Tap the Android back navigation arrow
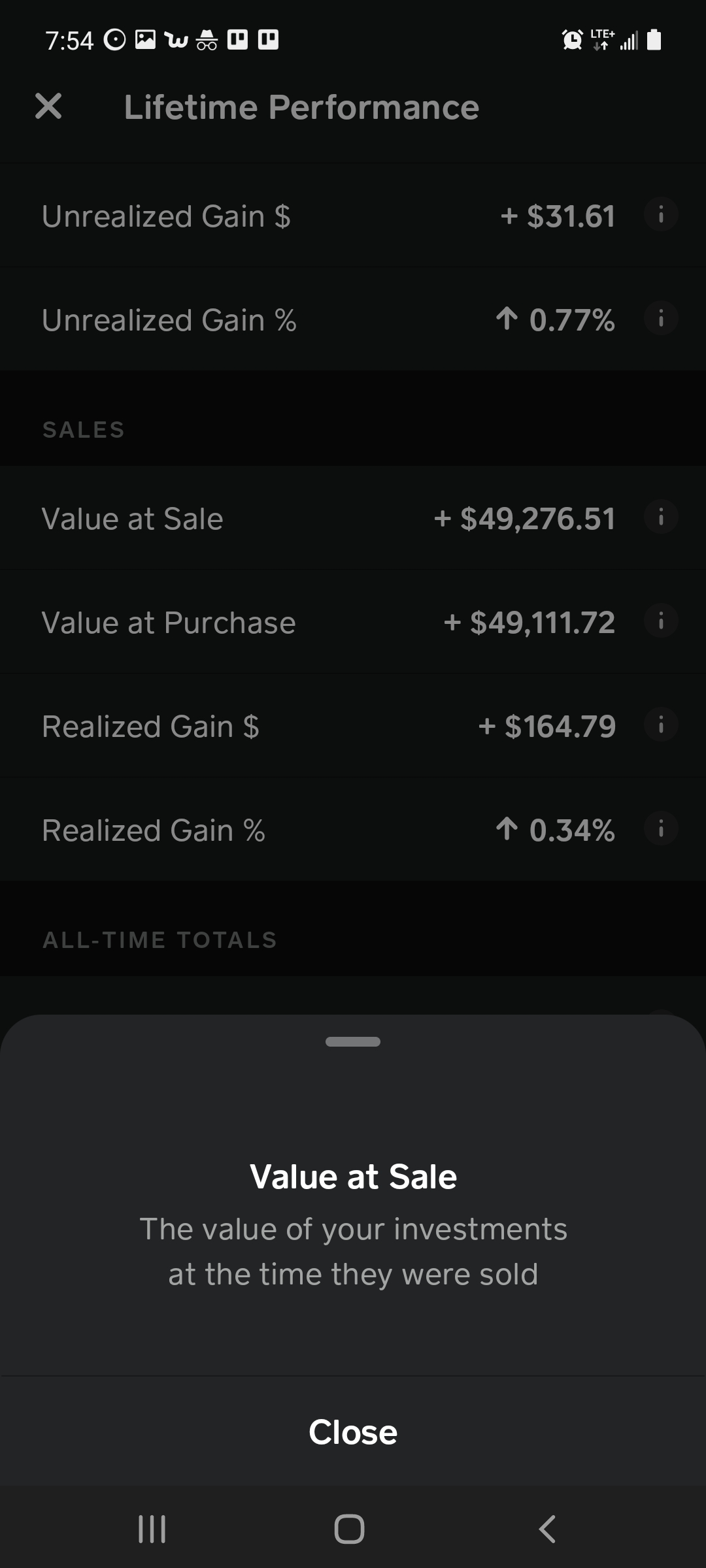Screen dimensions: 706x1568 [547, 1529]
